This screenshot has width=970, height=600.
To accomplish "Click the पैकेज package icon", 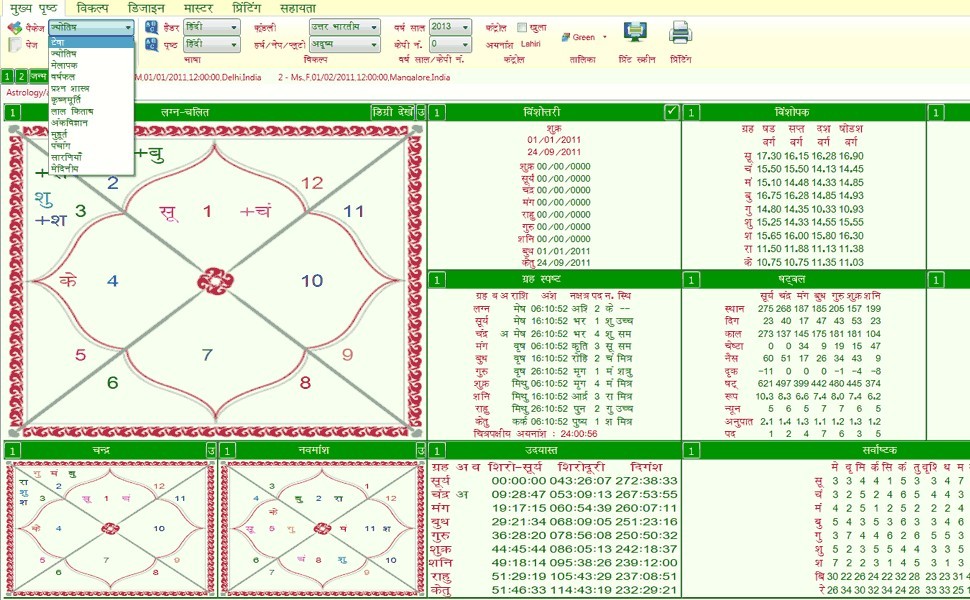I will coord(14,28).
